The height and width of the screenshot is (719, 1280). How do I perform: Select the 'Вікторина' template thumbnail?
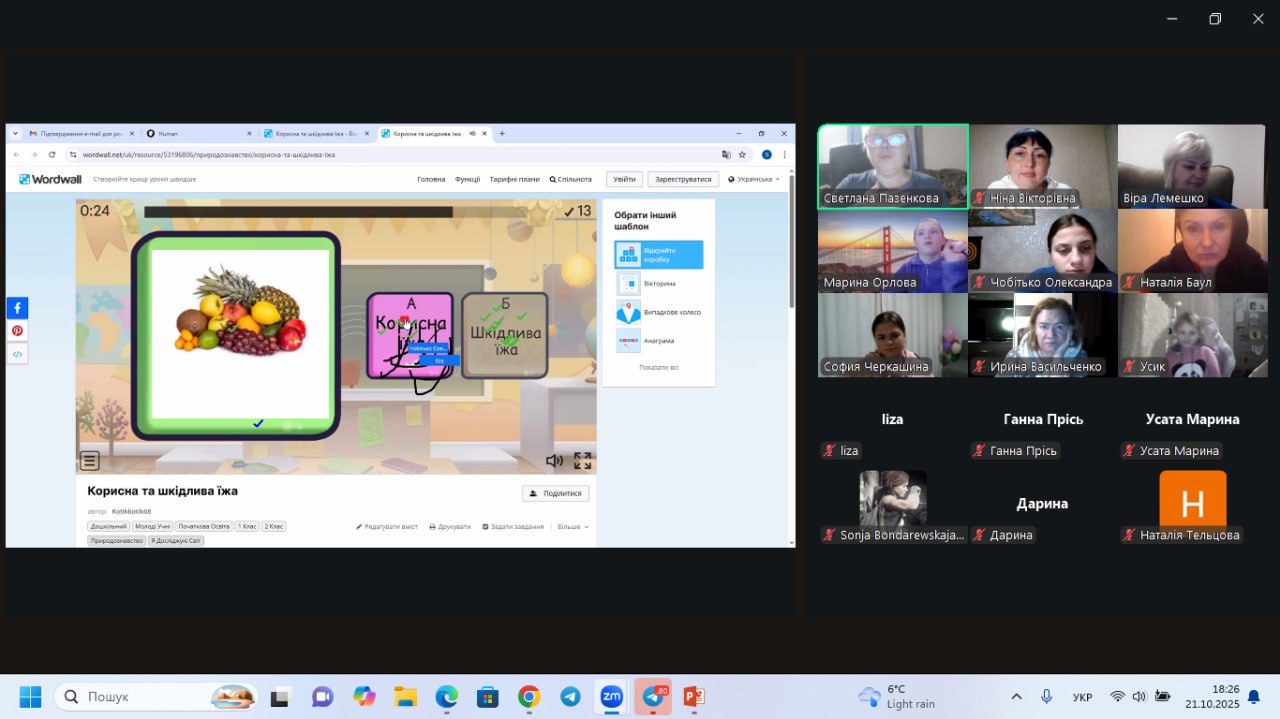pyautogui.click(x=628, y=284)
